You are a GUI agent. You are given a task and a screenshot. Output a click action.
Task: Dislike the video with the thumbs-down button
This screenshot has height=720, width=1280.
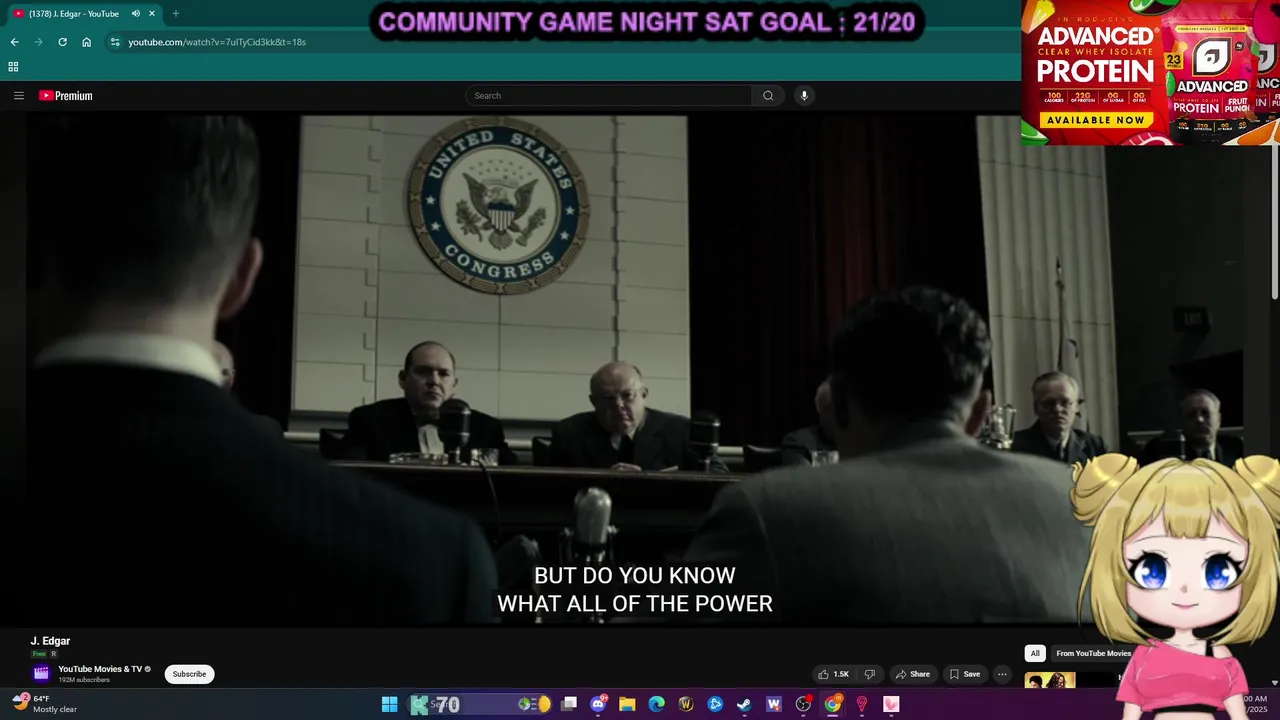870,674
